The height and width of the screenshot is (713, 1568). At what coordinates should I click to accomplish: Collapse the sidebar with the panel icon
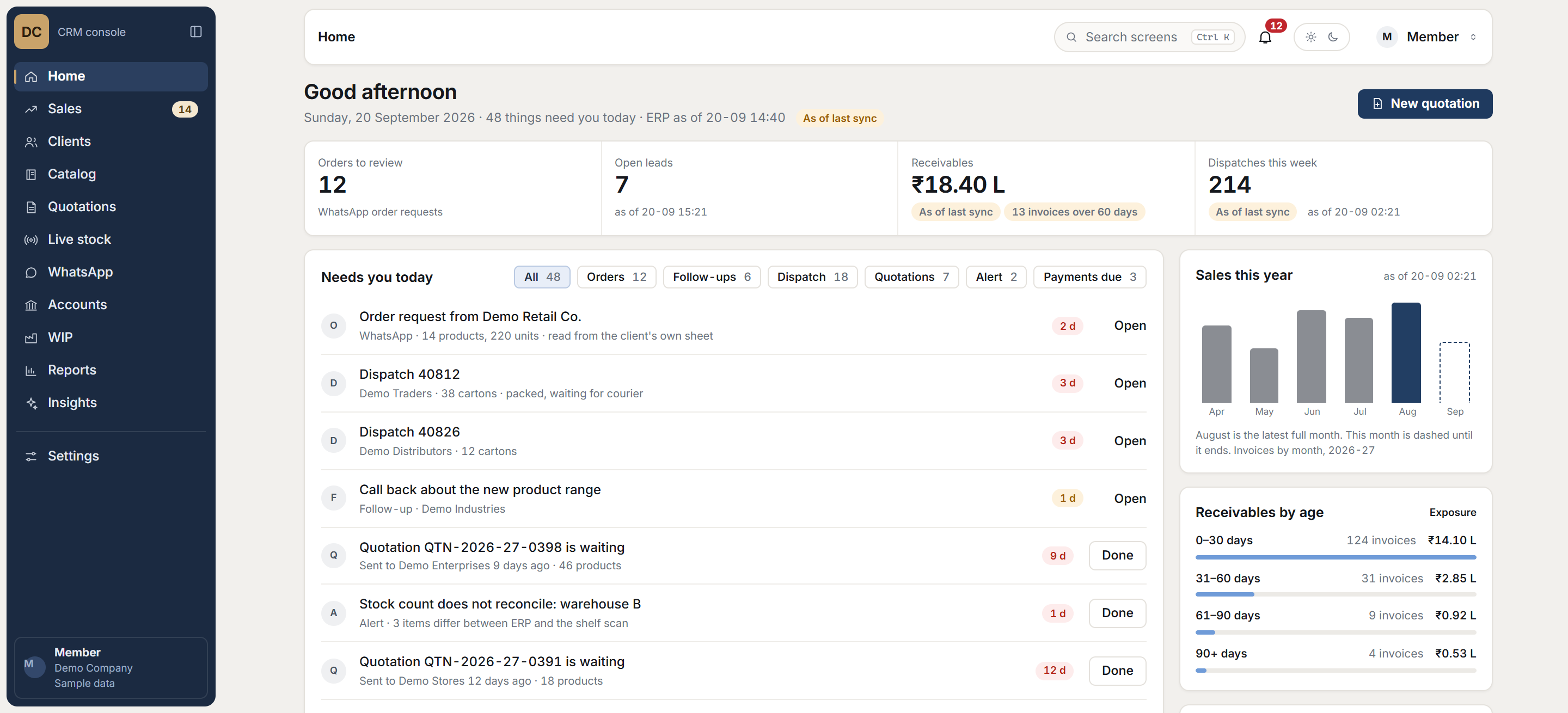coord(195,32)
